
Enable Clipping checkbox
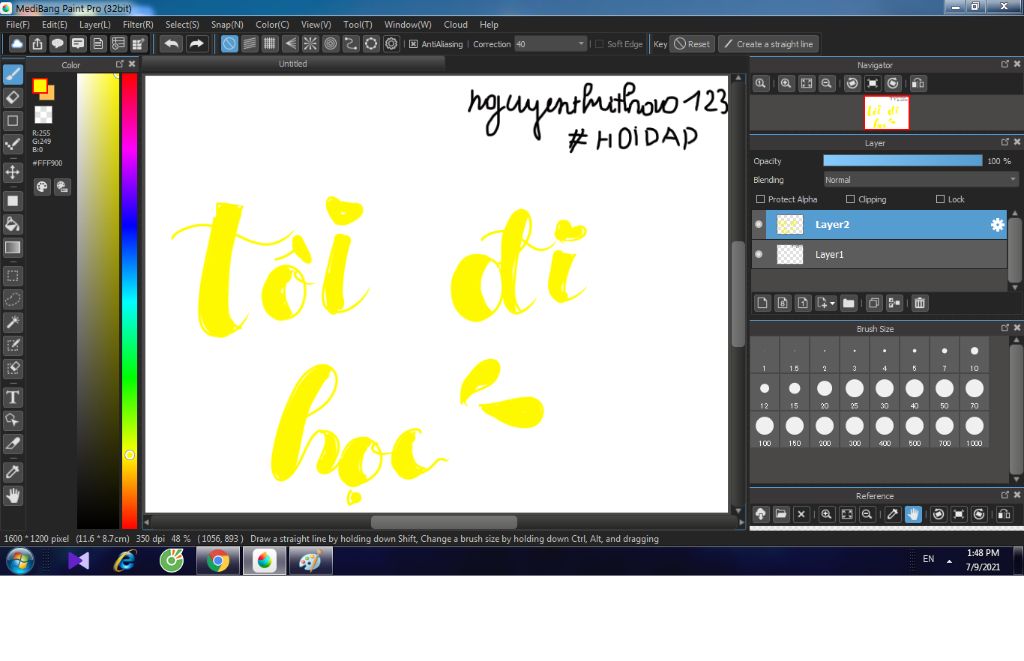coord(850,199)
